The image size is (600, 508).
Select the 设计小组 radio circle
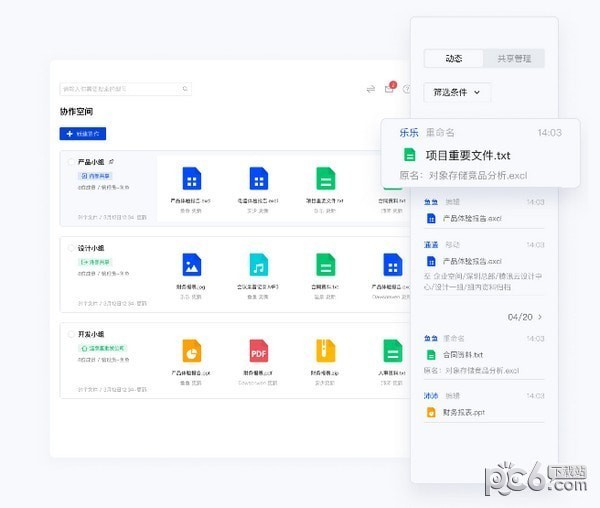pos(70,248)
